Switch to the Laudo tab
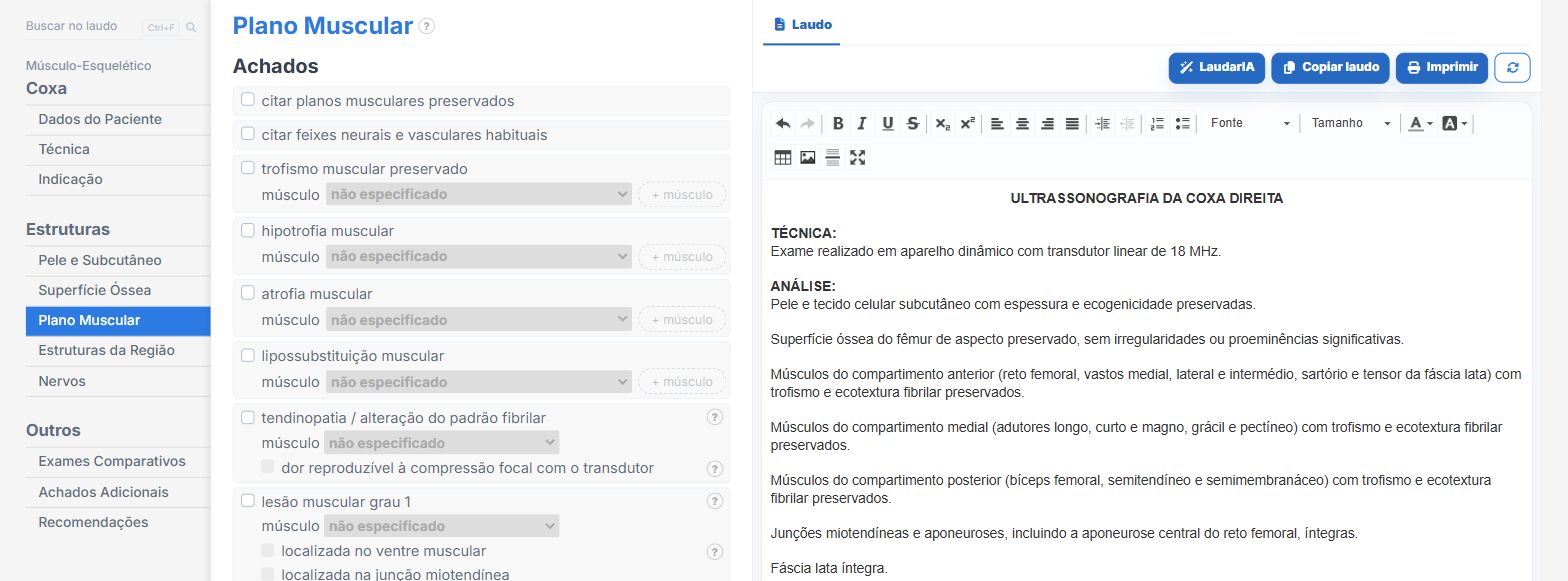Screen dimensions: 1568x581 802,24
